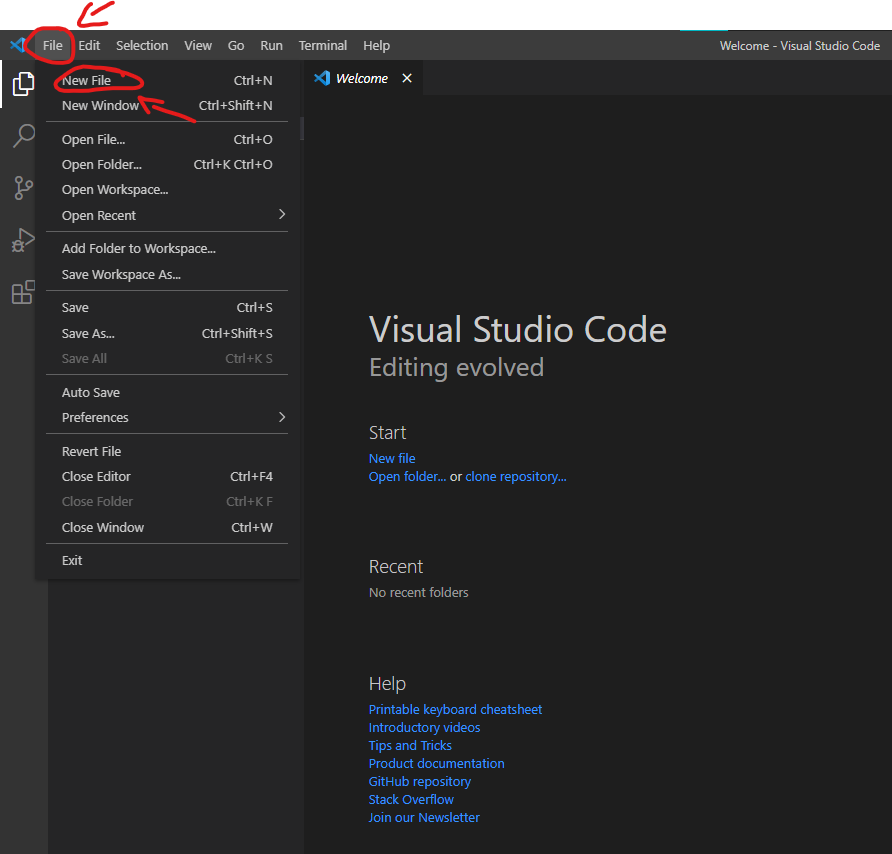Open the View menu
Viewport: 892px width, 854px height.
(x=198, y=46)
